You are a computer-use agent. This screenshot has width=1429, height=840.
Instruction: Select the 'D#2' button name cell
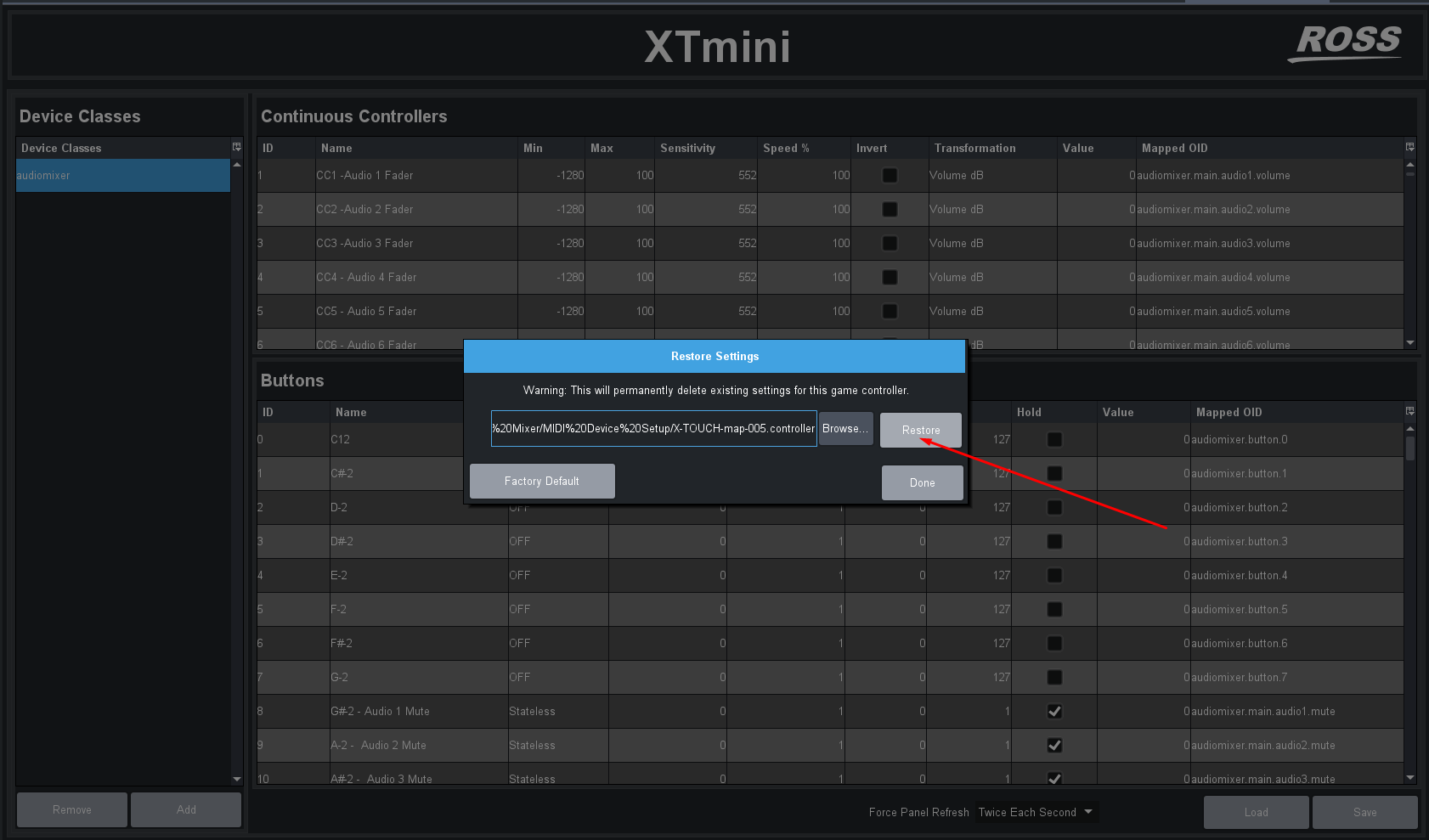point(417,541)
